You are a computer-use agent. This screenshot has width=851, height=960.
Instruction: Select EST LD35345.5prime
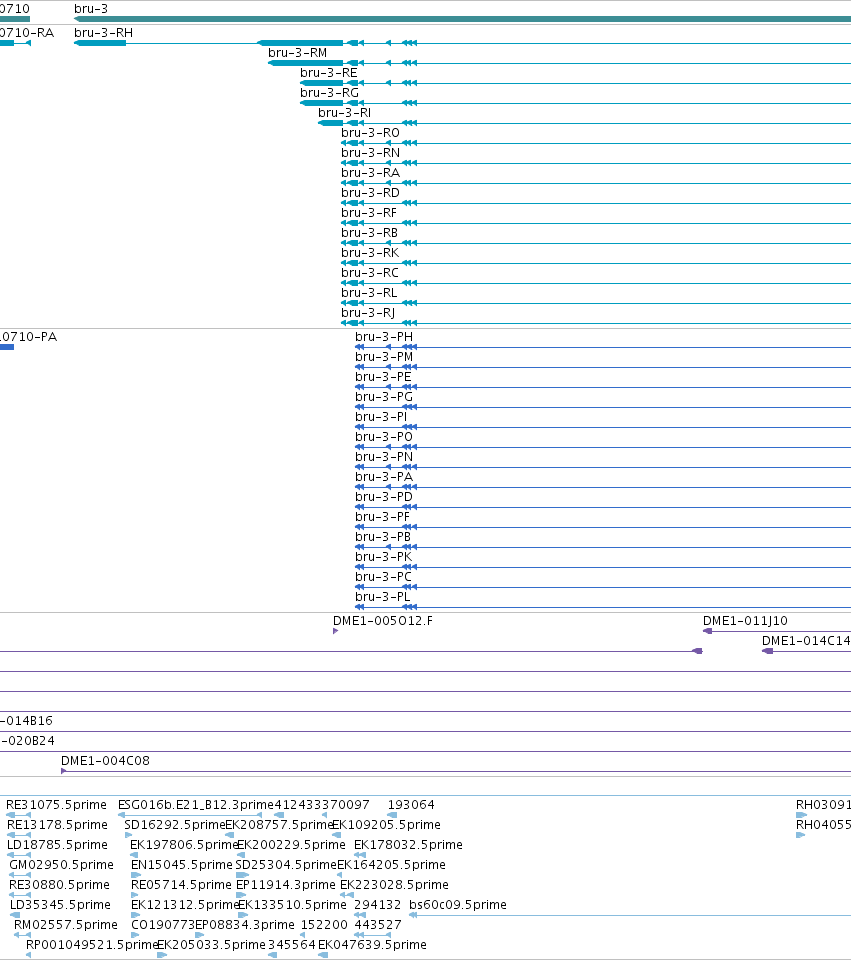click(x=61, y=905)
